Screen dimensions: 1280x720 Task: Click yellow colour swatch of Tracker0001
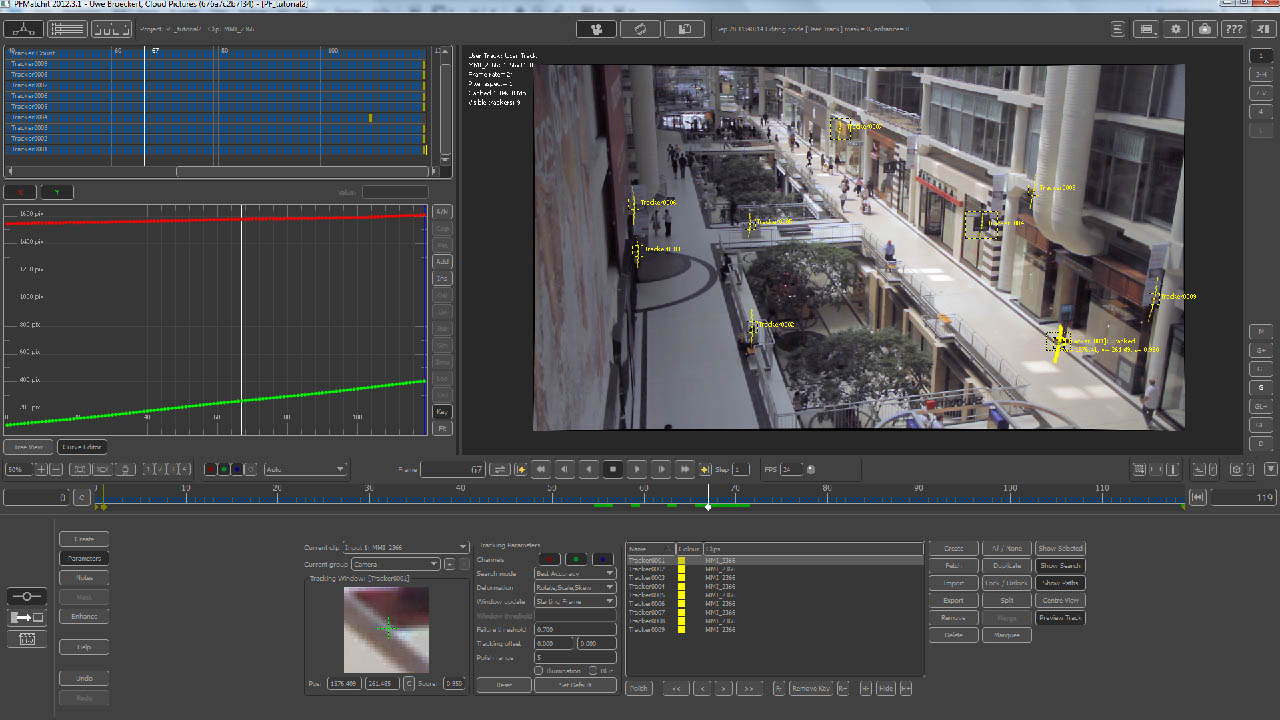682,560
